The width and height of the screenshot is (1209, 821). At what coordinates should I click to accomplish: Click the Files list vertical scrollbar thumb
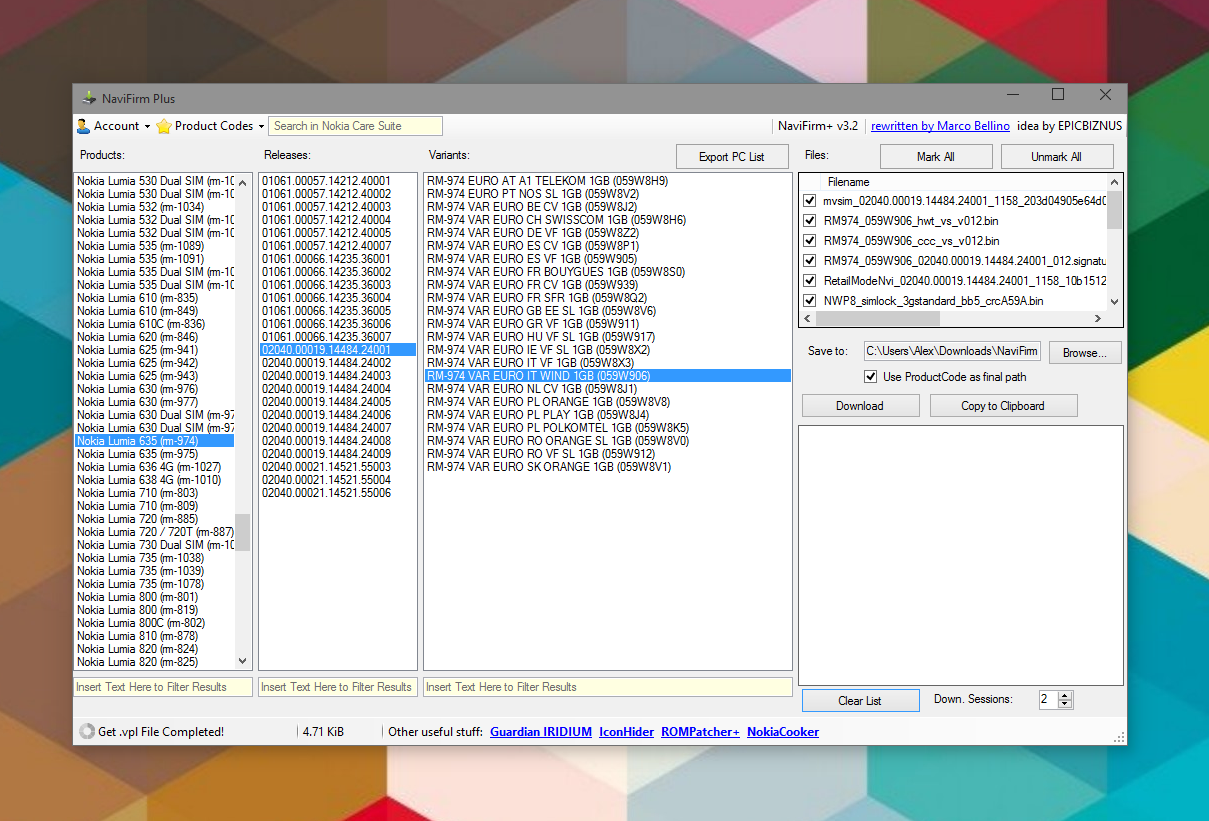[x=1114, y=210]
